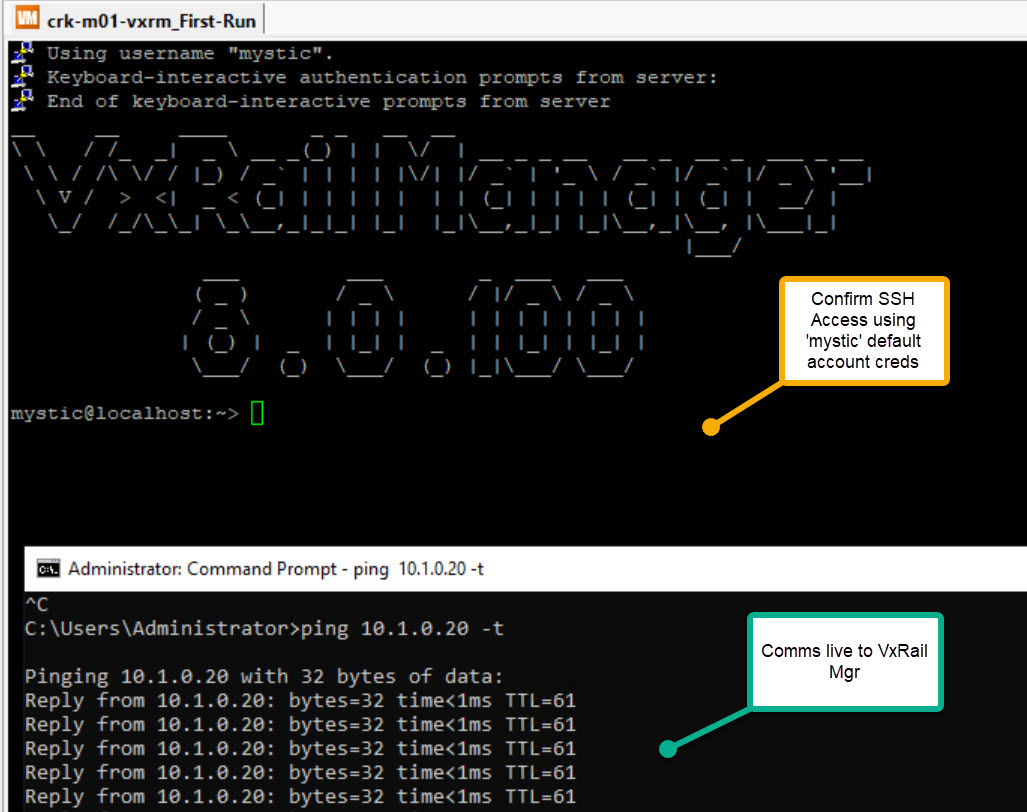Click the 'Confirm SSH Access' callout box
The height and width of the screenshot is (812, 1027).
coord(862,330)
